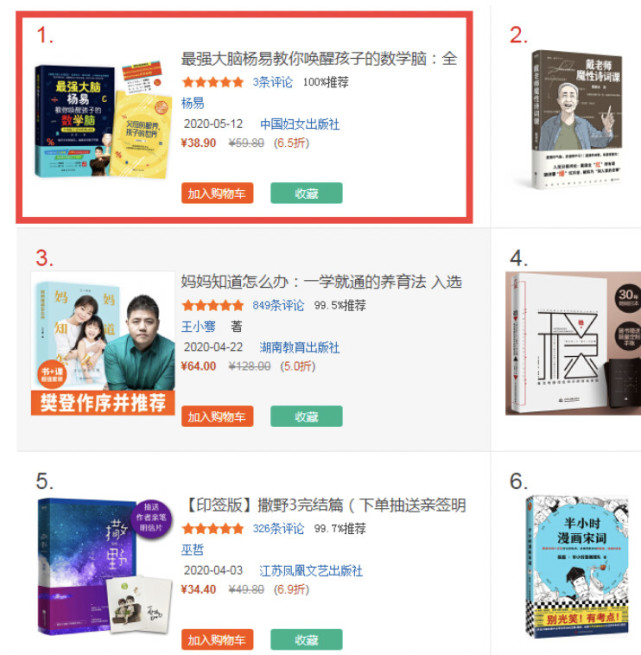This screenshot has width=641, height=655.
Task: Click the 妈妈知道怎么办 cover thumbnail
Action: pos(103,343)
